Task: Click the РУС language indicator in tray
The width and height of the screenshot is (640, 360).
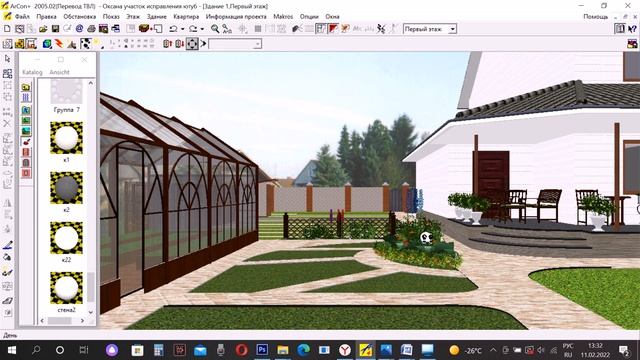Action: pos(568,346)
